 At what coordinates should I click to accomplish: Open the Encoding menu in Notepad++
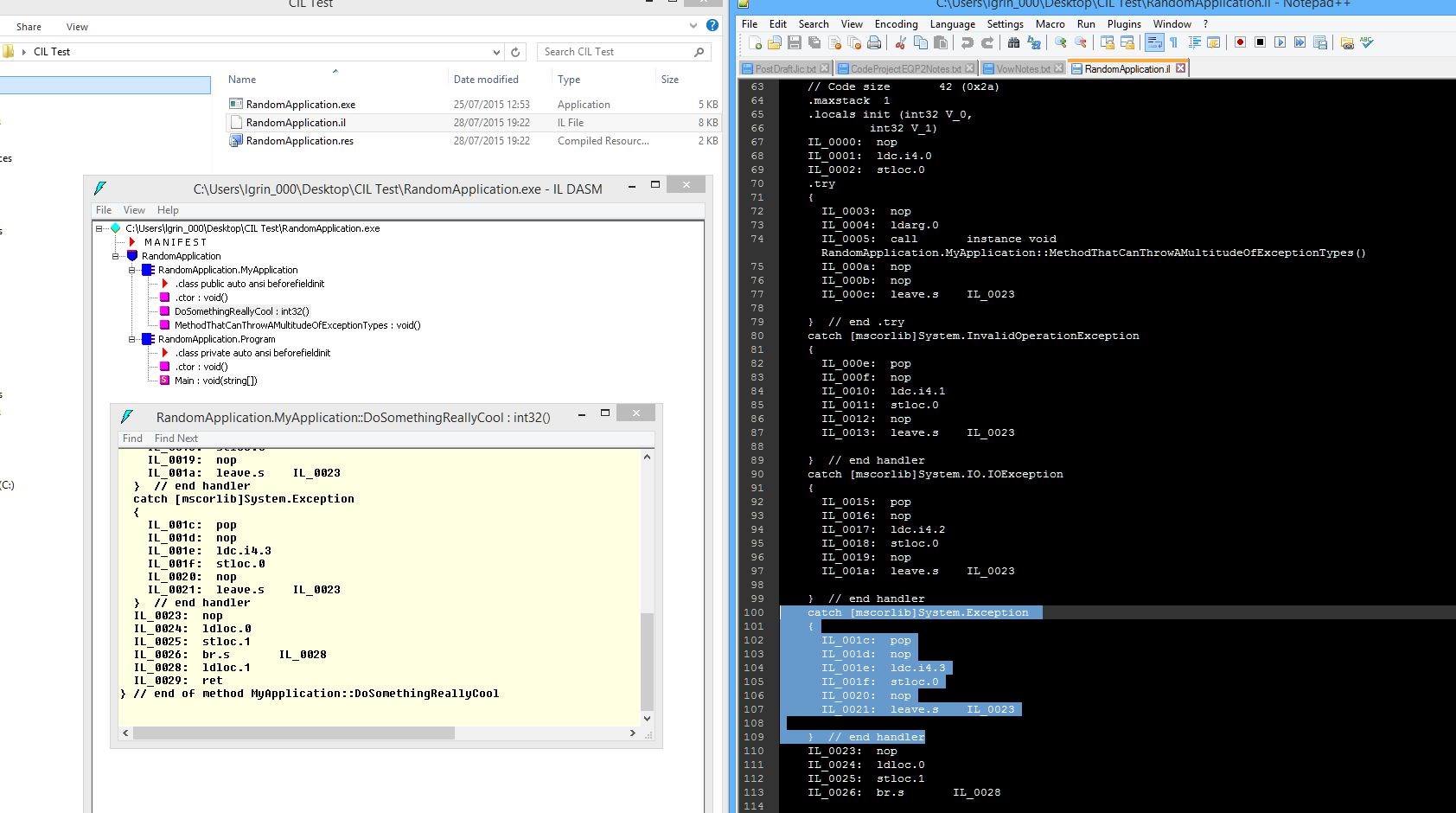(x=896, y=24)
